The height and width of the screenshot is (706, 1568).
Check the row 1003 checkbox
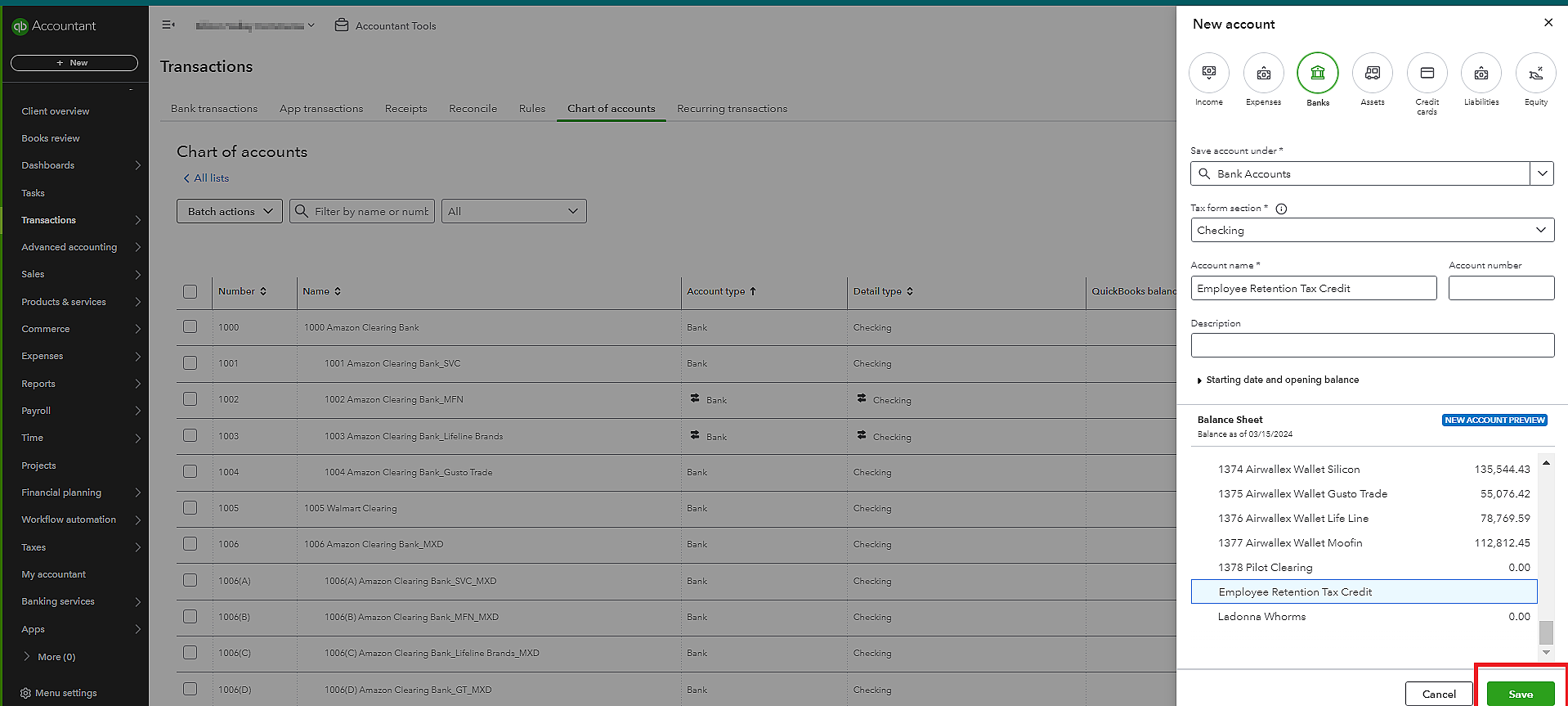[190, 435]
